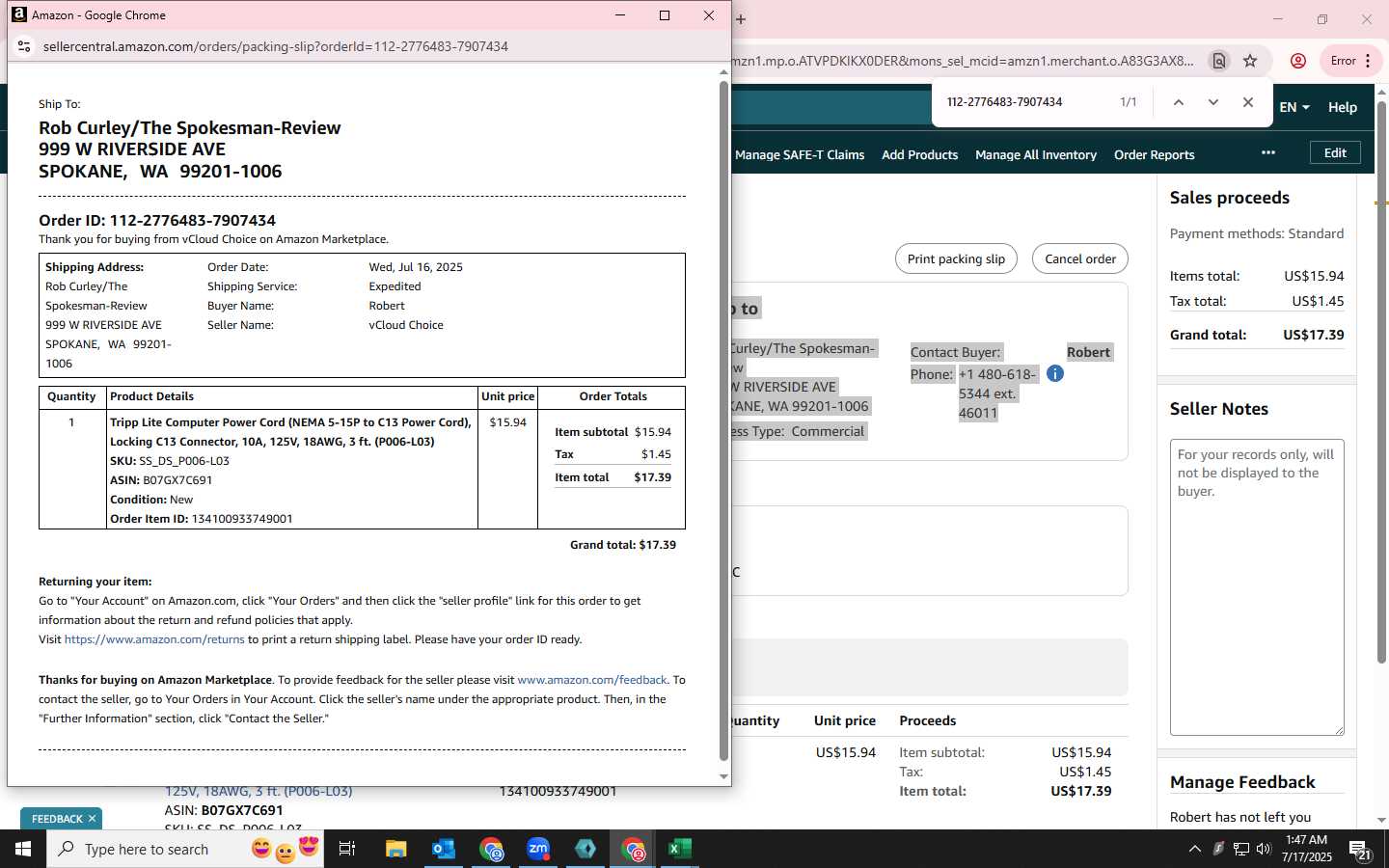Viewport: 1389px width, 868px height.
Task: Switch to the first Chrome taskbar icon
Action: point(491,849)
